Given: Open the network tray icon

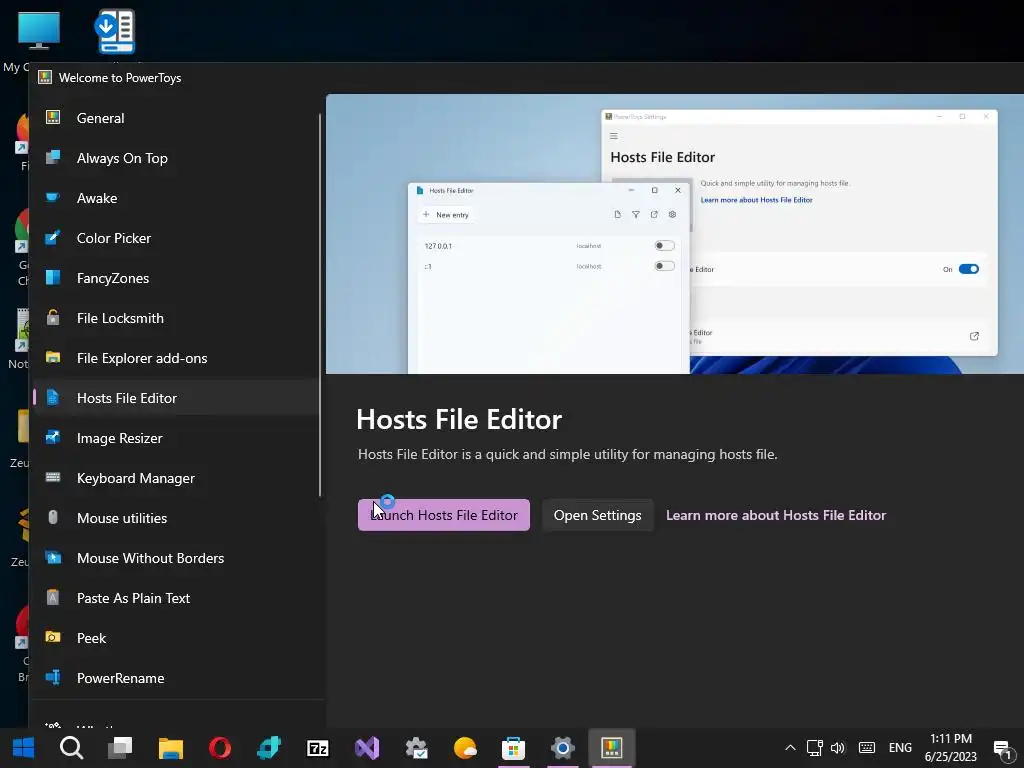Looking at the screenshot, I should (x=814, y=748).
